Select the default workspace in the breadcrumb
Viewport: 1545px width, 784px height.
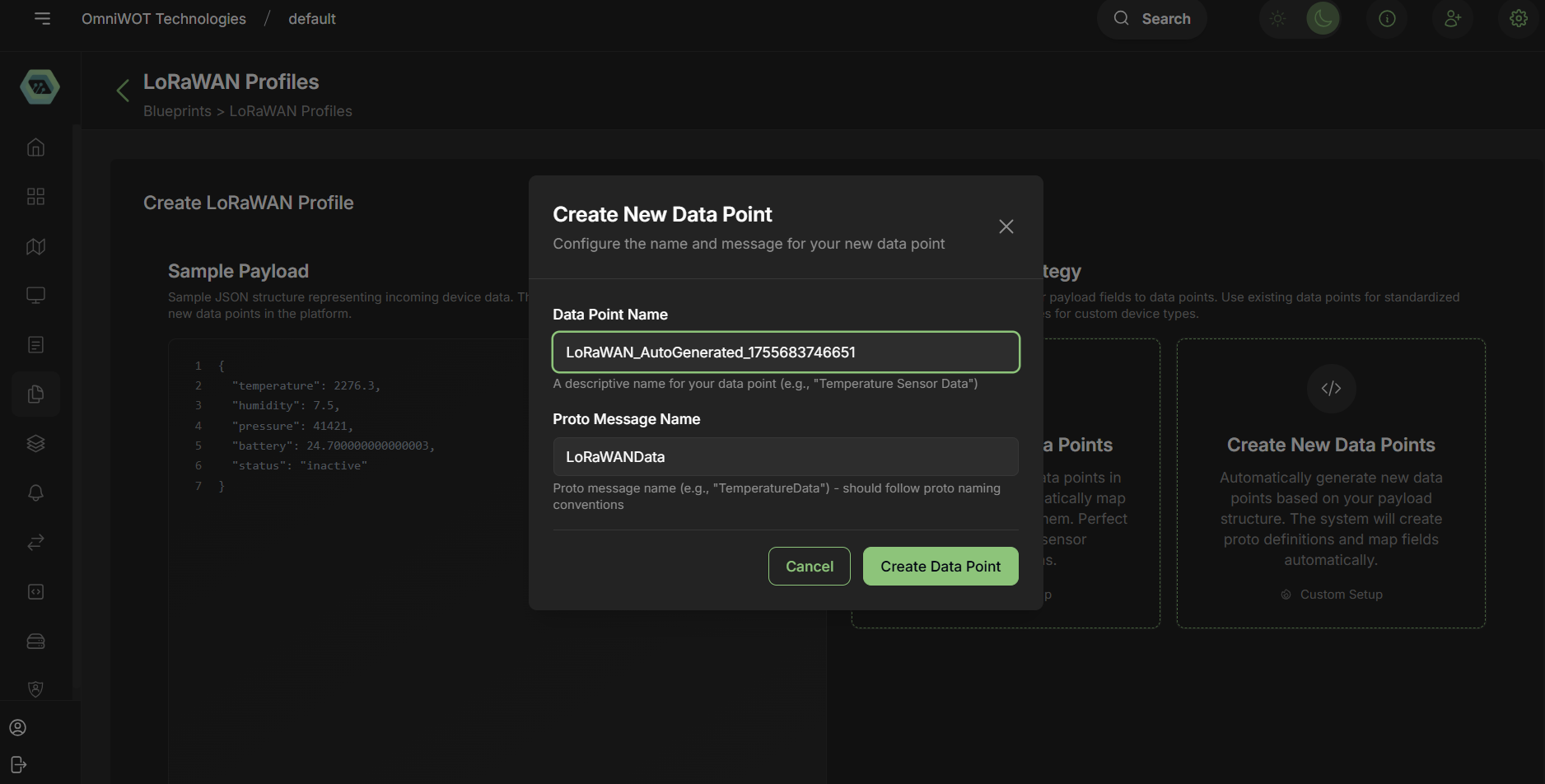pyautogui.click(x=311, y=18)
